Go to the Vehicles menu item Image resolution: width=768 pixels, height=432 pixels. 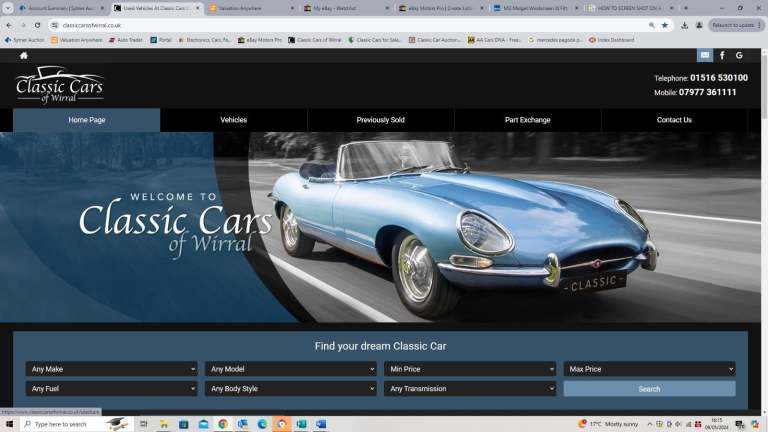[x=233, y=120]
